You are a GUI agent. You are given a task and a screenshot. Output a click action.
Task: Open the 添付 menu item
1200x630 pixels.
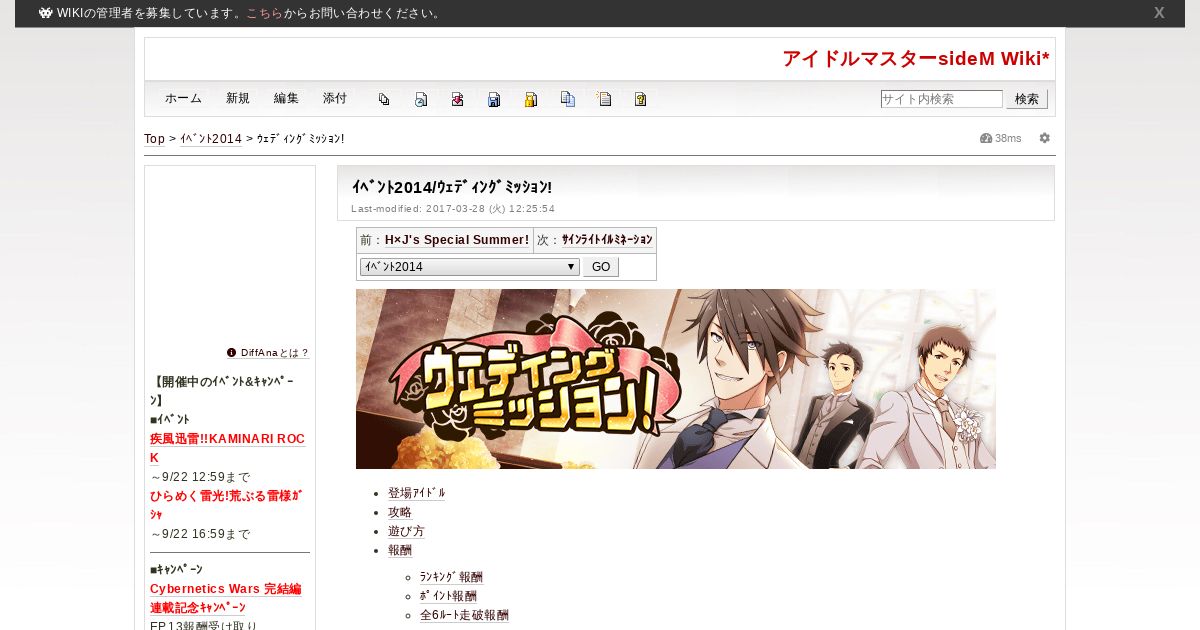click(x=335, y=98)
